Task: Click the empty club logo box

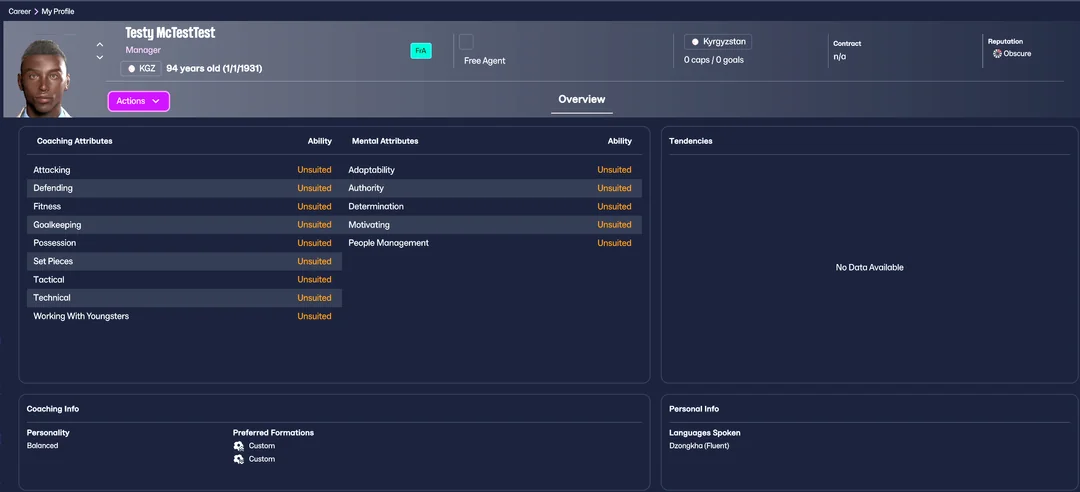Action: click(x=466, y=42)
